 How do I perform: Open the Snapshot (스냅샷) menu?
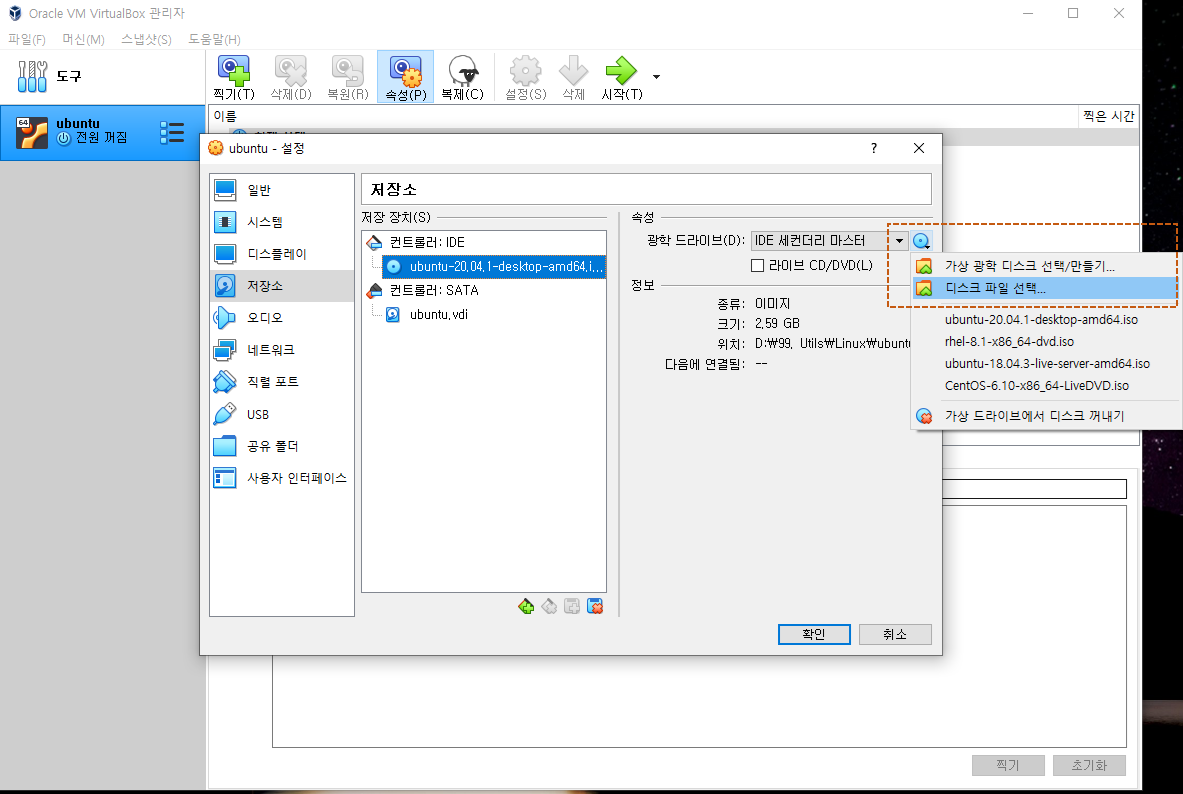coord(146,39)
